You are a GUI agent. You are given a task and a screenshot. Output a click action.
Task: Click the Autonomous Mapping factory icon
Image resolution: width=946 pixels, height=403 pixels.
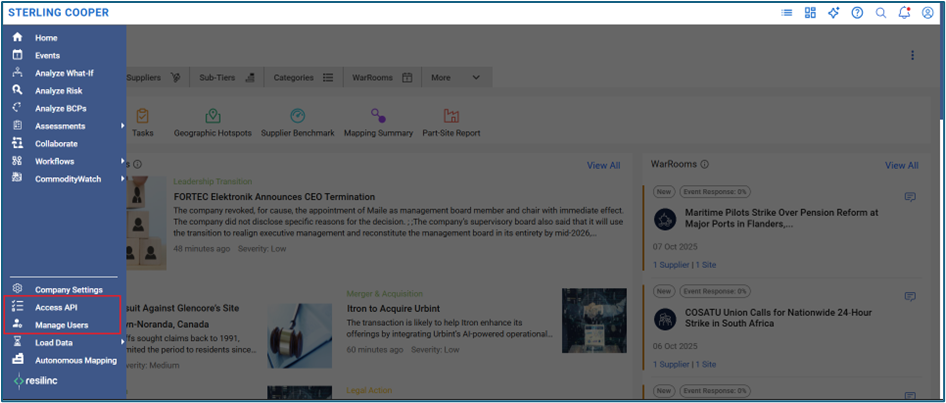coord(17,360)
